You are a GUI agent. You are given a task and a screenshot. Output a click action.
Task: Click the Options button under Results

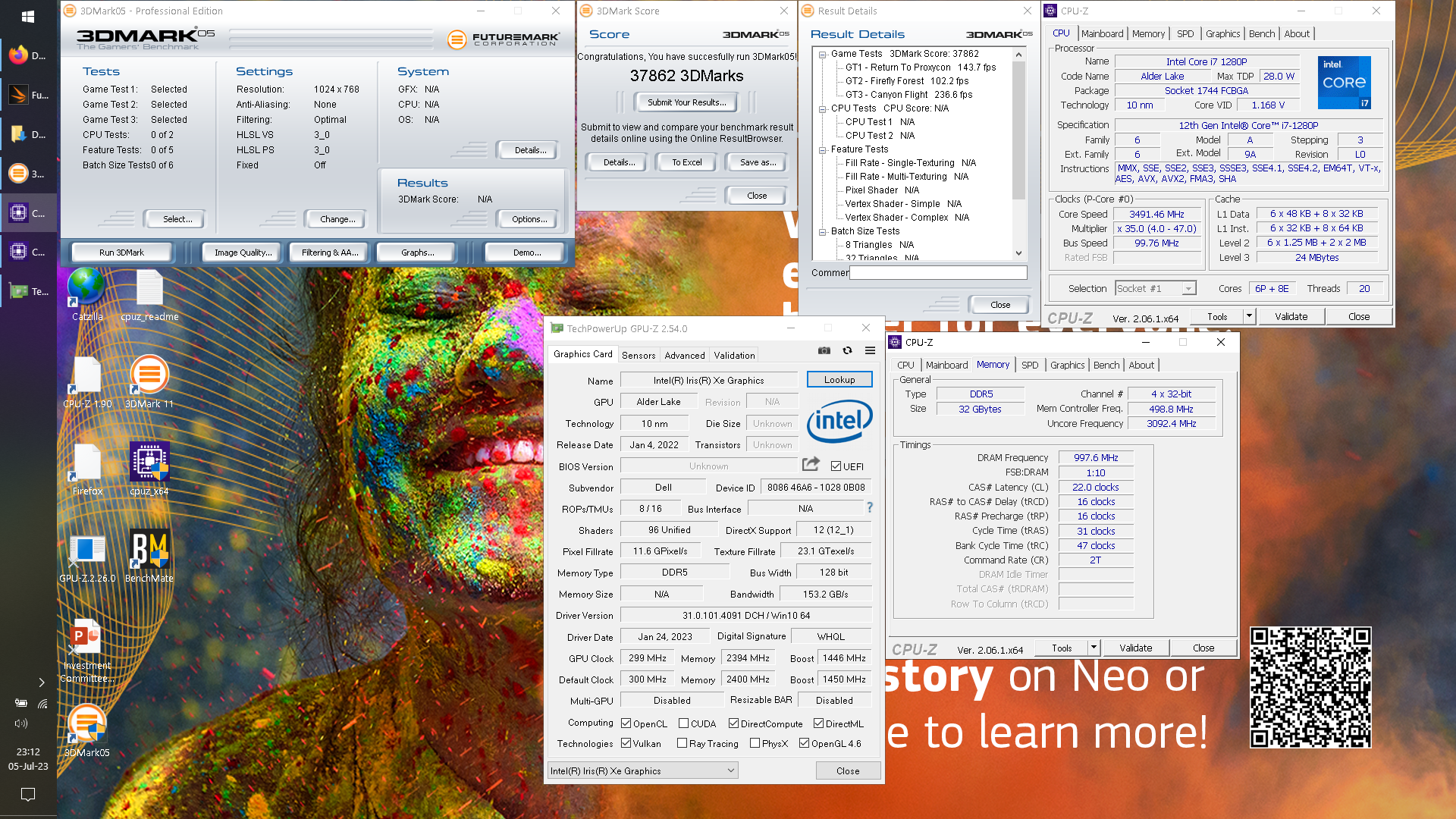529,219
